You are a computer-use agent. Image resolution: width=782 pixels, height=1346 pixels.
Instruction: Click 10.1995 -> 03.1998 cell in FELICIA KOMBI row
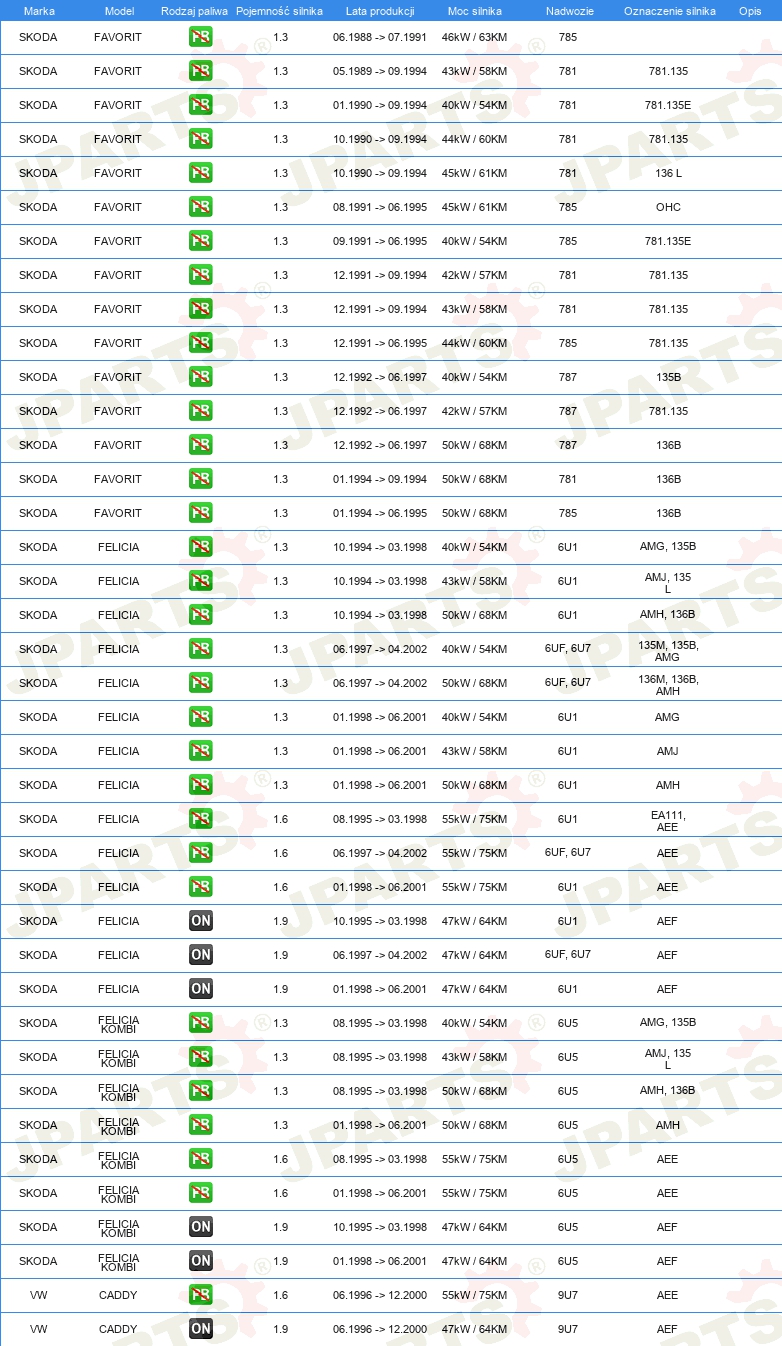pyautogui.click(x=380, y=1228)
